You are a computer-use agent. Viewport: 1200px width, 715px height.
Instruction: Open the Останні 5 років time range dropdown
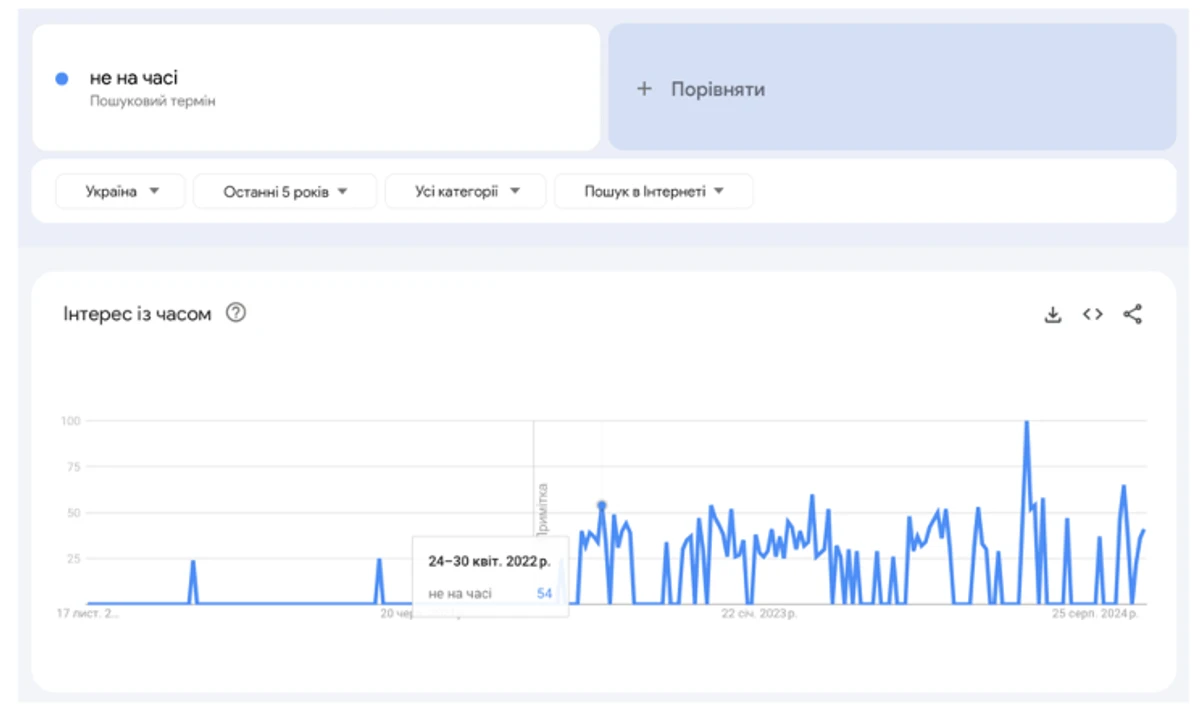pyautogui.click(x=285, y=192)
